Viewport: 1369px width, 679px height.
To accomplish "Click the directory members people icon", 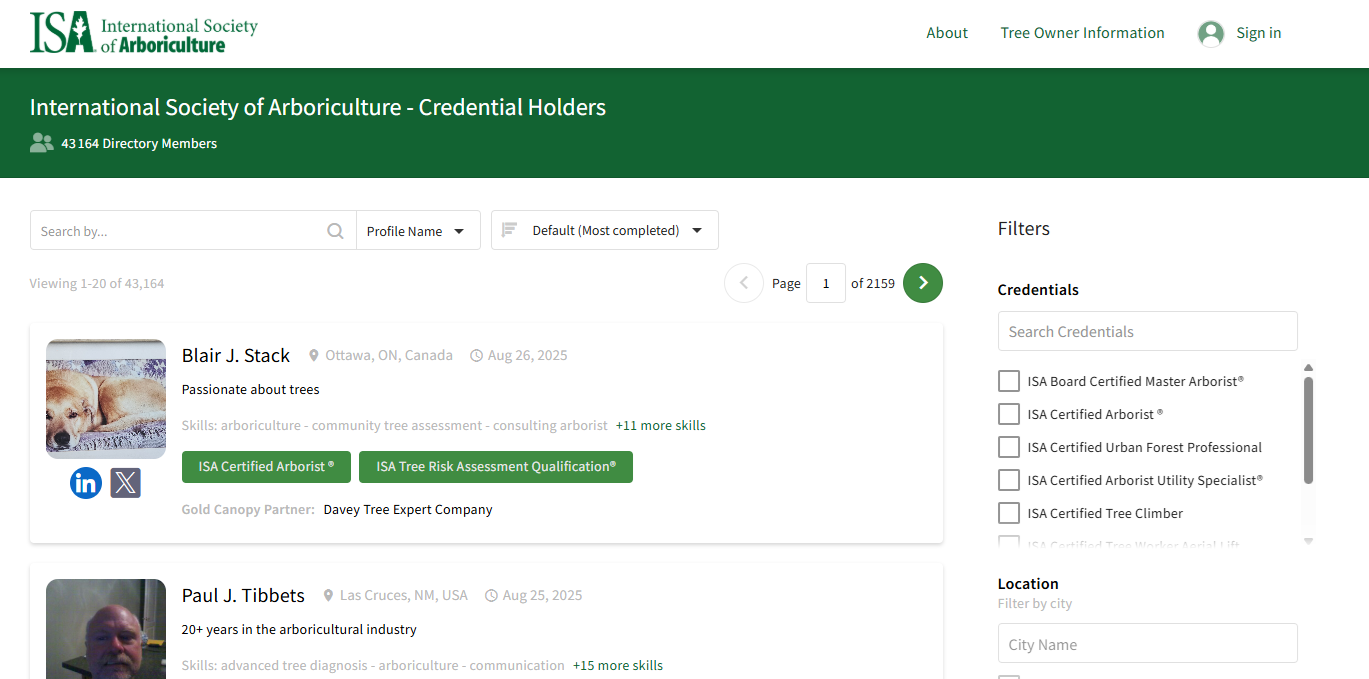I will pos(41,143).
